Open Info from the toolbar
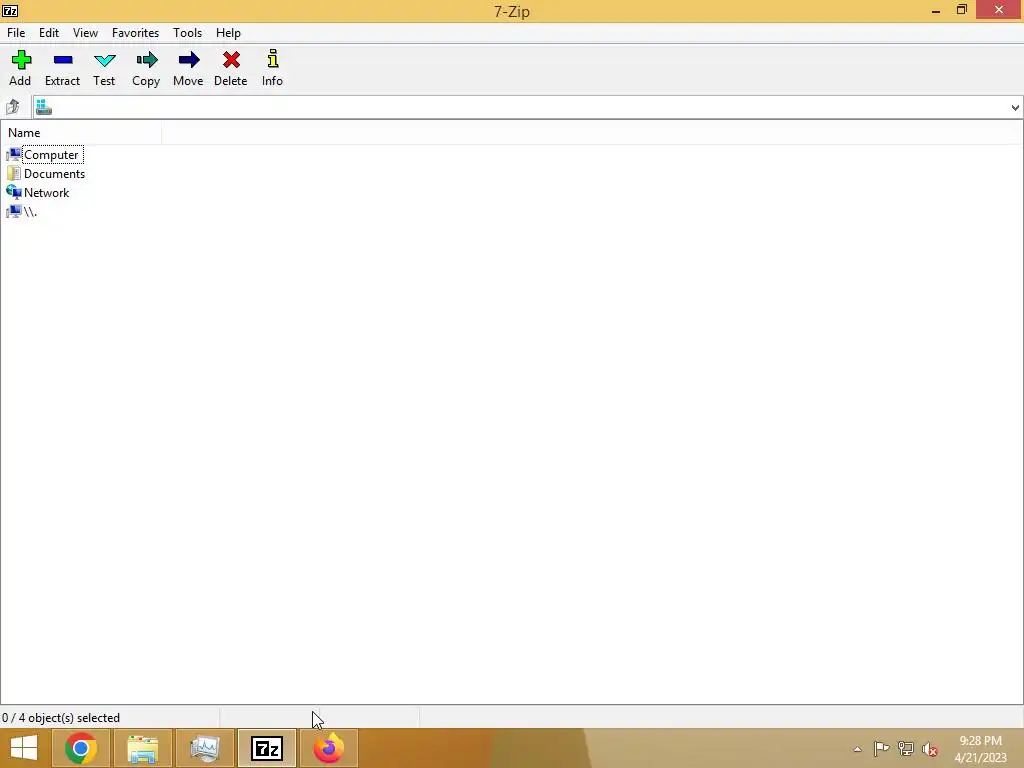 click(x=272, y=68)
